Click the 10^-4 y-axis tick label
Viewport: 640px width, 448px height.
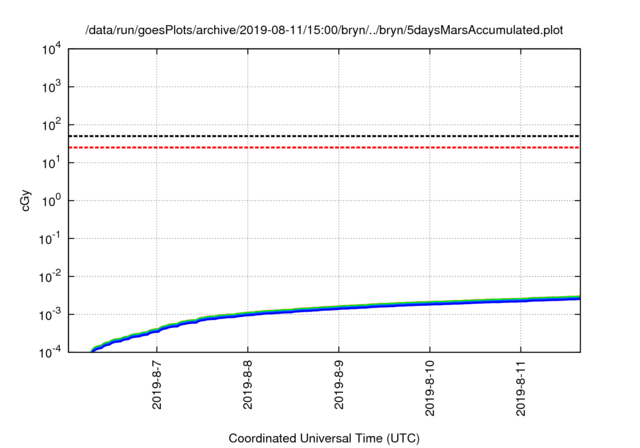(x=51, y=352)
